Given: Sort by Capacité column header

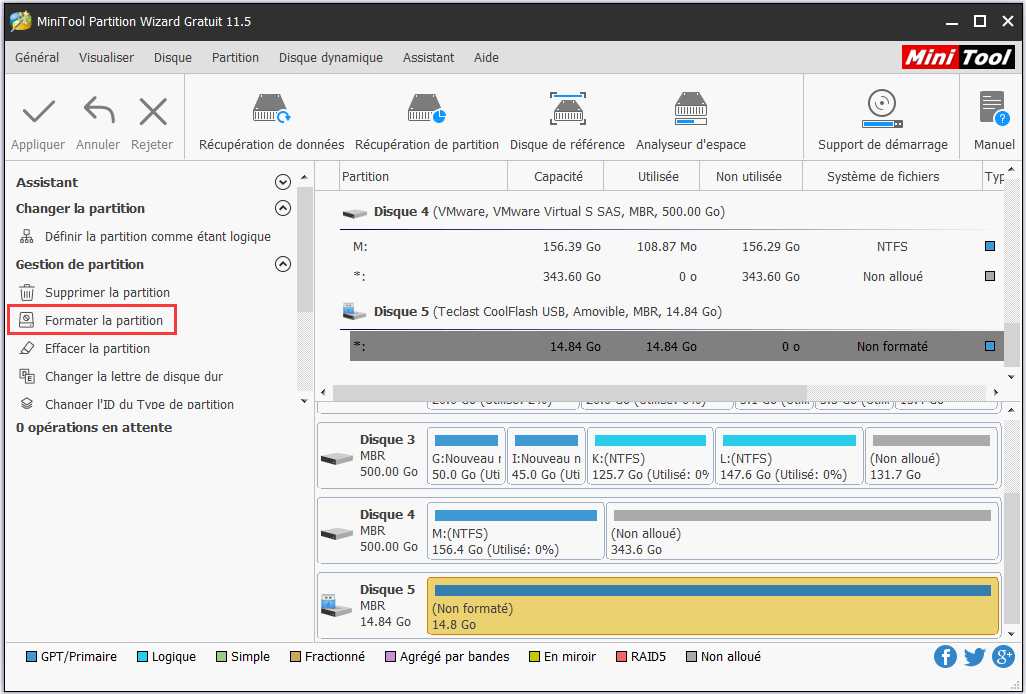Looking at the screenshot, I should point(556,177).
